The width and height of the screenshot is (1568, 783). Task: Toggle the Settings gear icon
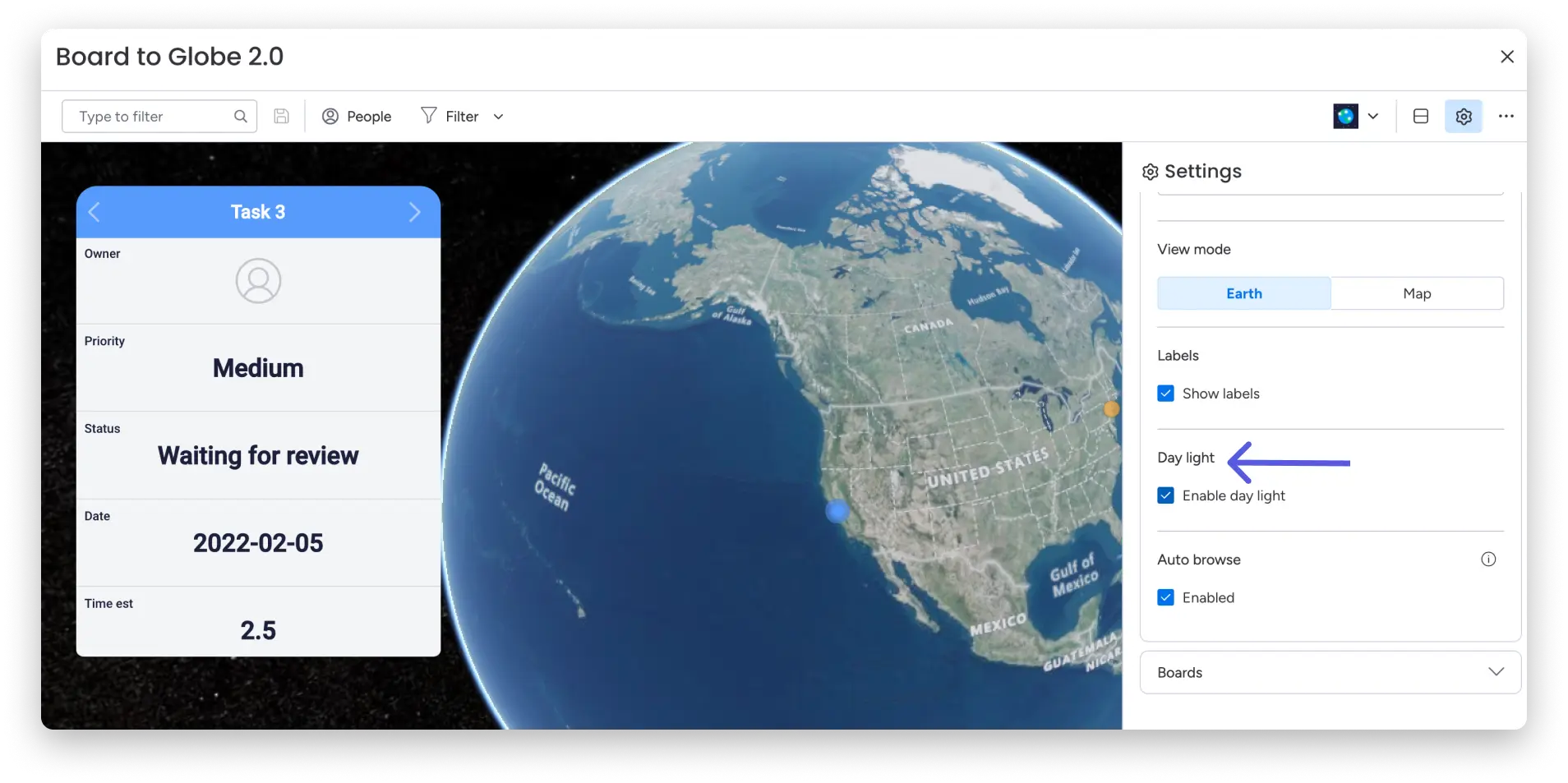point(1464,117)
